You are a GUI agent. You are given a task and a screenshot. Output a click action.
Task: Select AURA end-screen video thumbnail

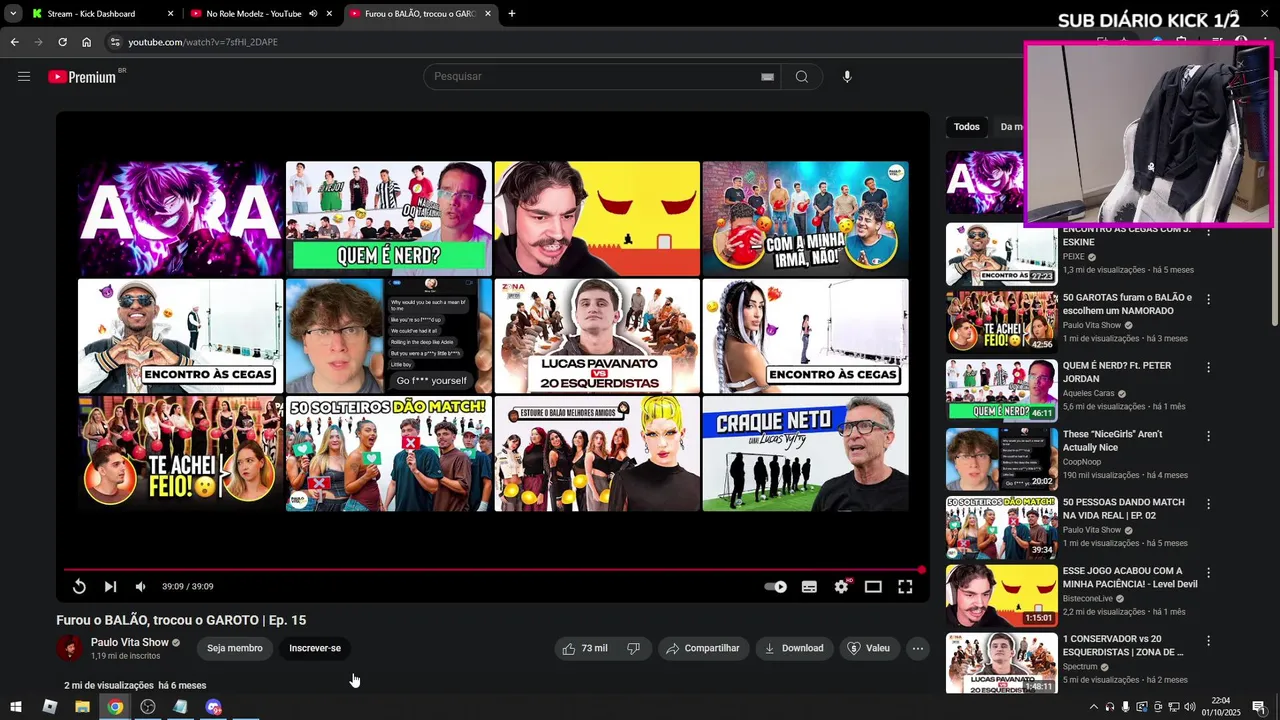tap(181, 218)
